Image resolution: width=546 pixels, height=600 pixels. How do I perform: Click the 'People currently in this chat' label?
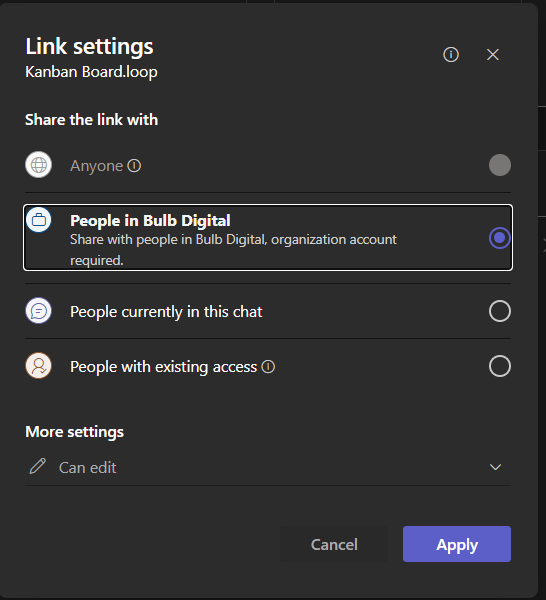point(166,311)
